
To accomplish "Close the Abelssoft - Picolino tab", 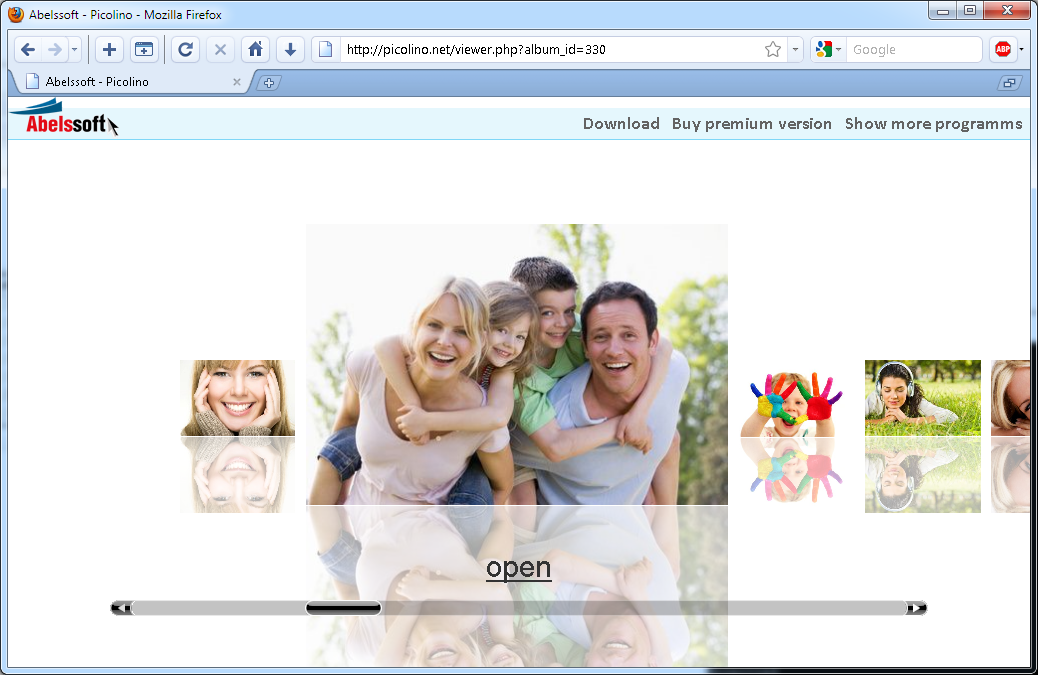I will tap(236, 82).
